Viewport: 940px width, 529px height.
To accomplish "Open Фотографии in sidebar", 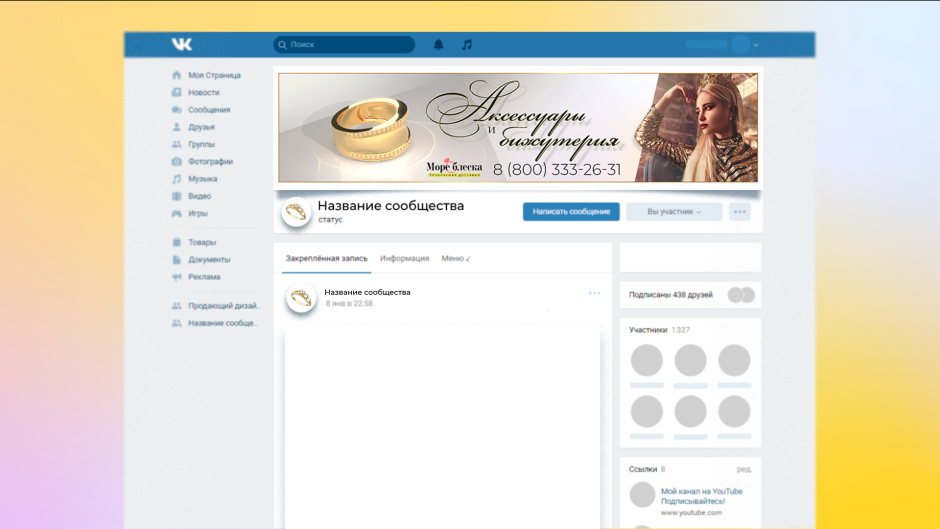I will click(x=210, y=161).
